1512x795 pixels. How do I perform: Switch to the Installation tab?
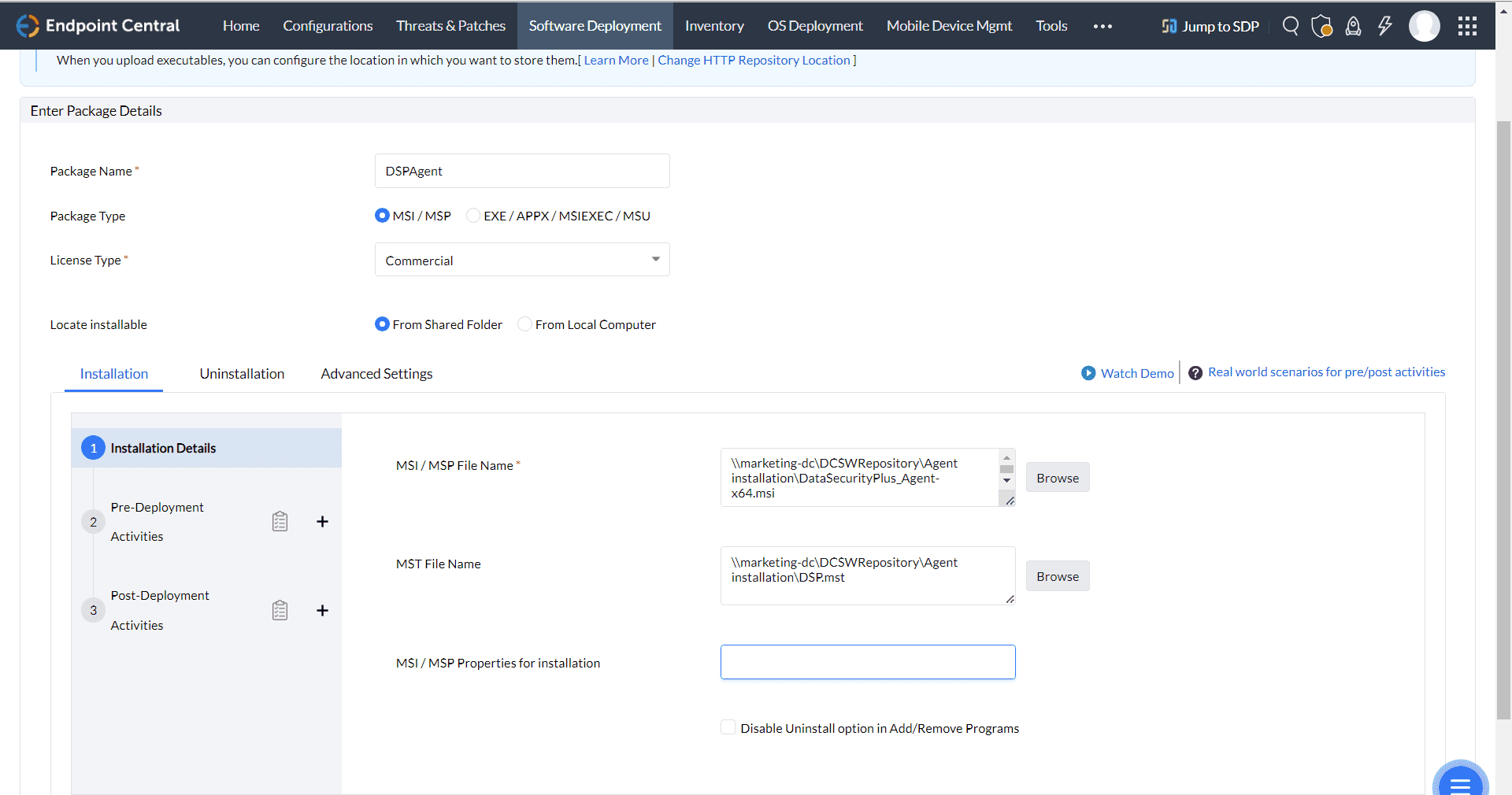pos(114,374)
